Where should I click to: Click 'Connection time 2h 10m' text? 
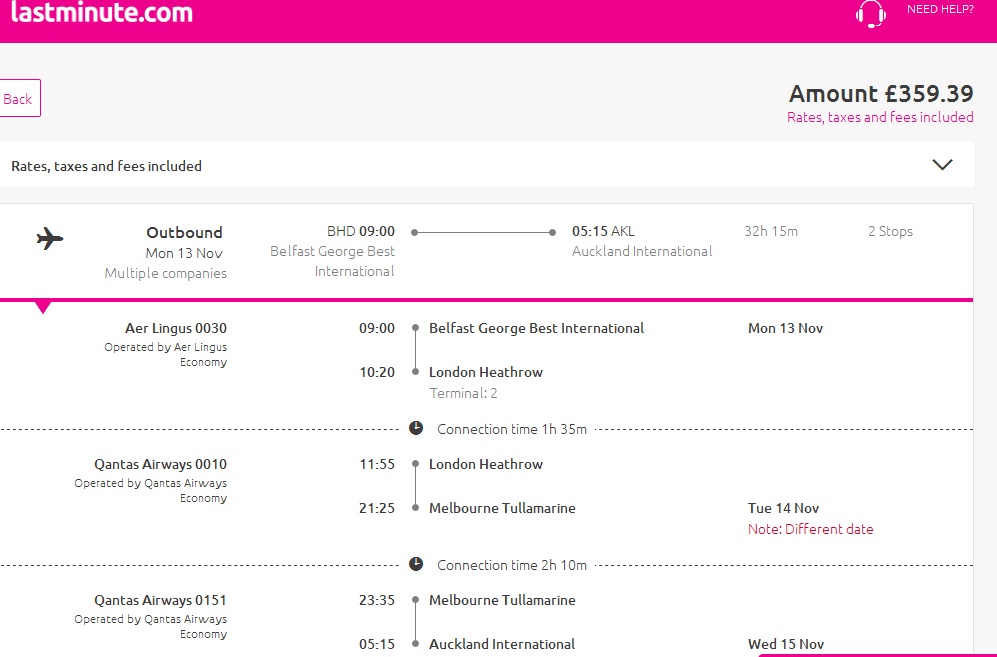pos(512,565)
